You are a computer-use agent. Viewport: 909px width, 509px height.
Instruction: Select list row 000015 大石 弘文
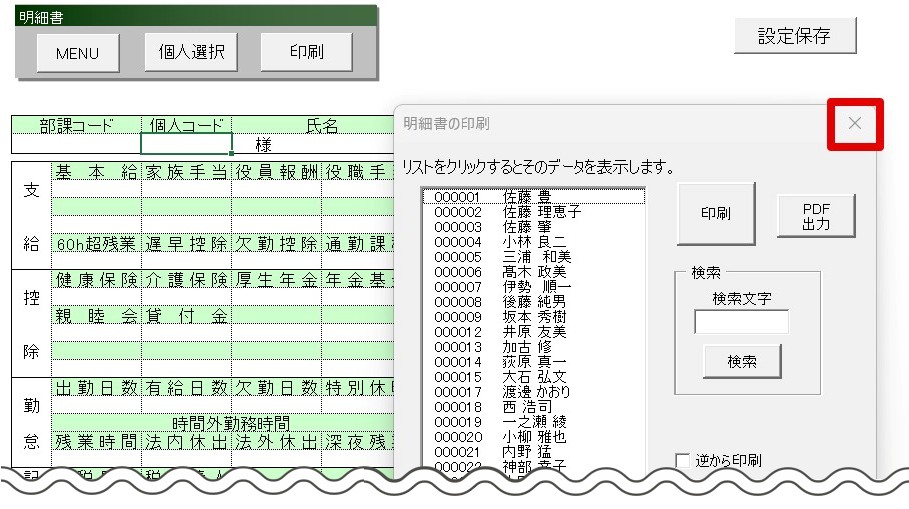[x=533, y=378]
